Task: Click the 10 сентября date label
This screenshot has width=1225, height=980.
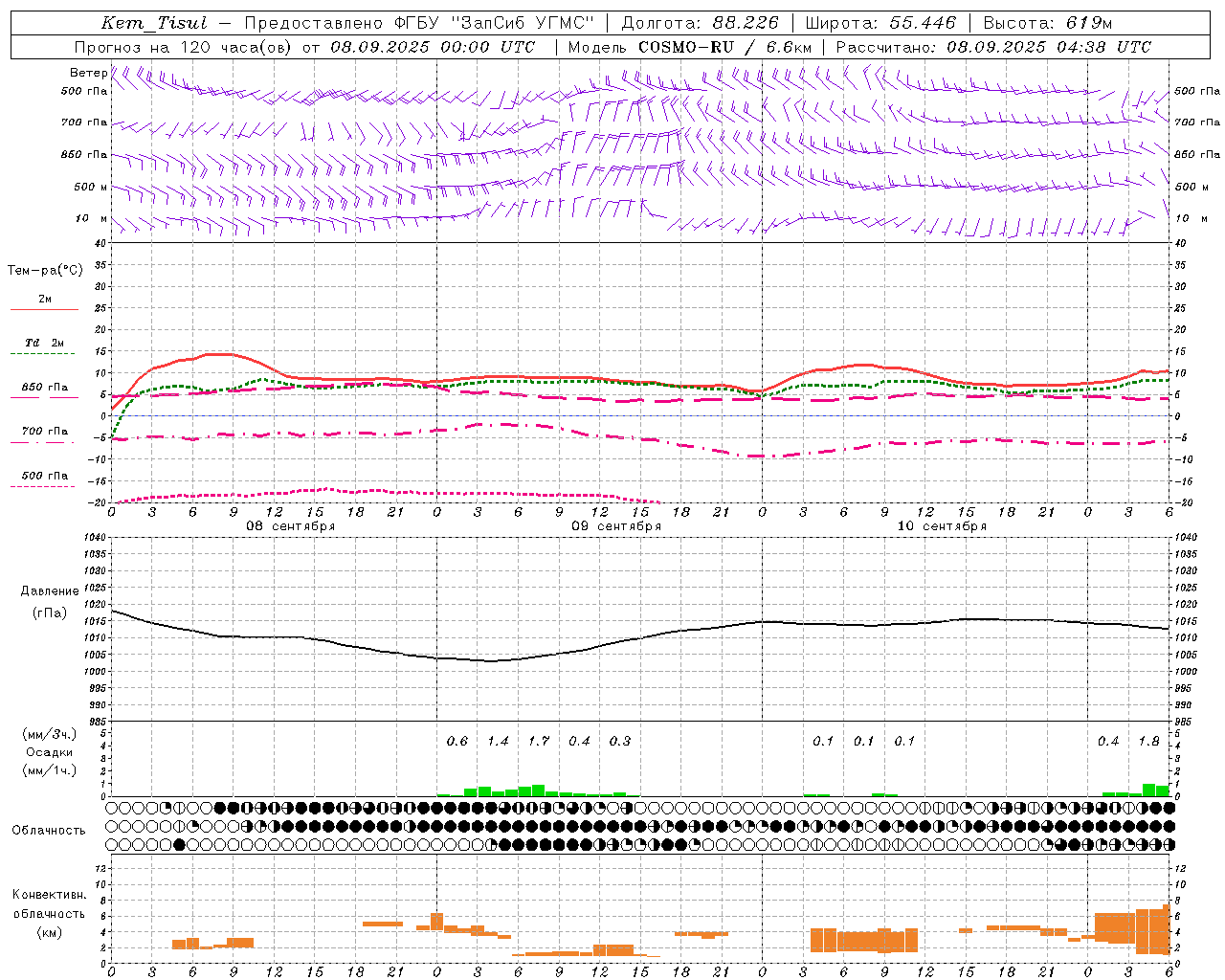Action: pyautogui.click(x=942, y=526)
